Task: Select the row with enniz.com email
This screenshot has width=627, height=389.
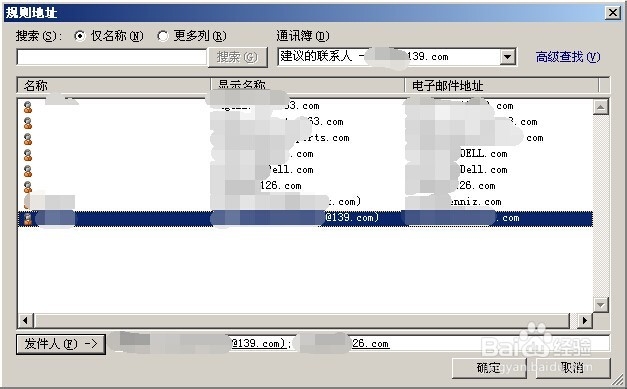Action: [305, 202]
